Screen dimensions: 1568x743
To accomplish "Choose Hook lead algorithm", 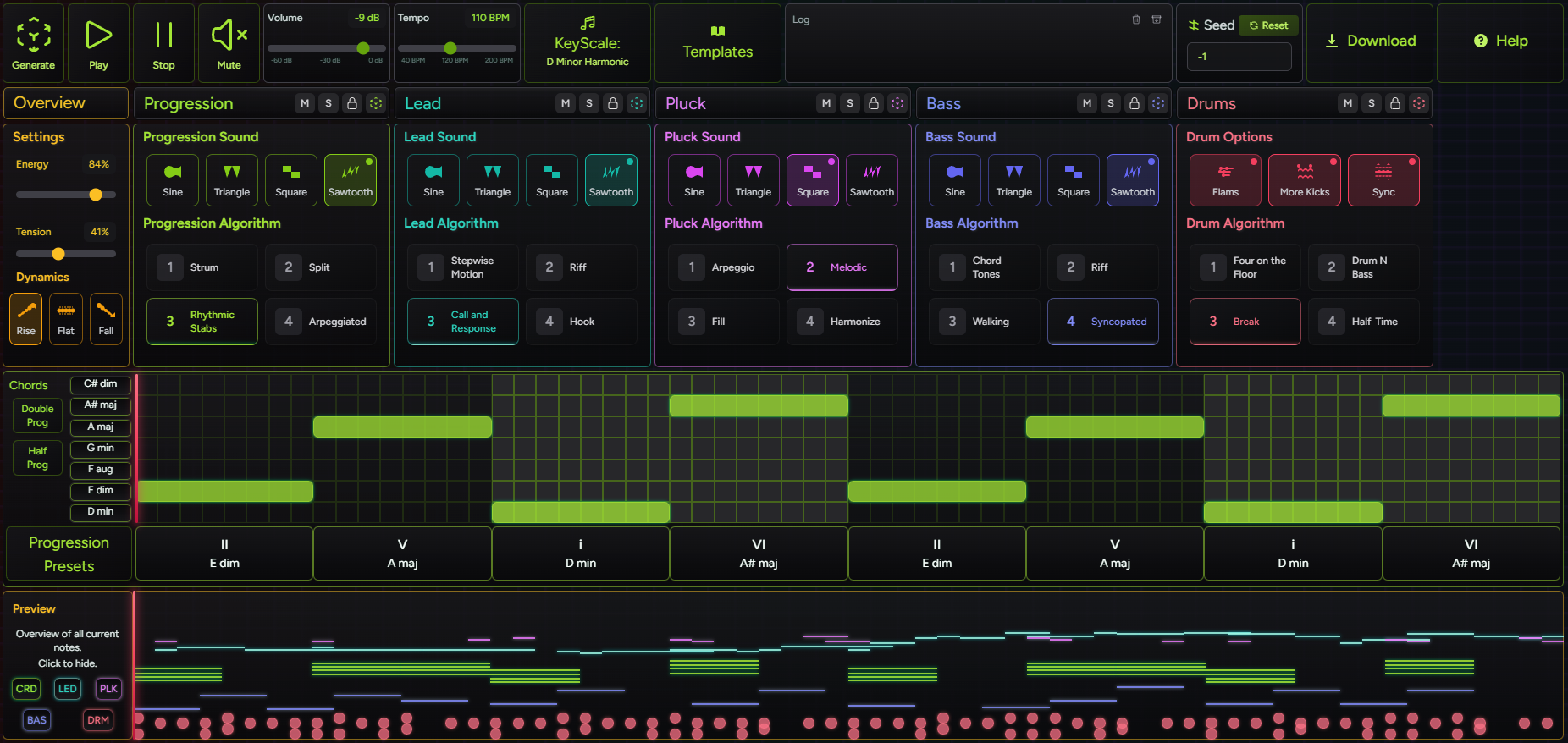I will [x=582, y=322].
